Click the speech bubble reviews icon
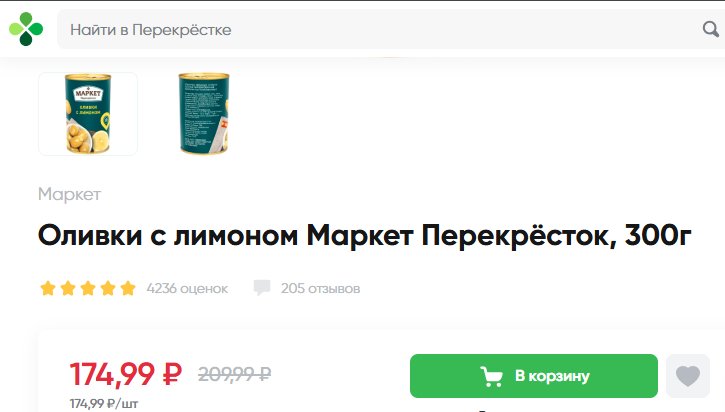Image resolution: width=725 pixels, height=412 pixels. 262,288
